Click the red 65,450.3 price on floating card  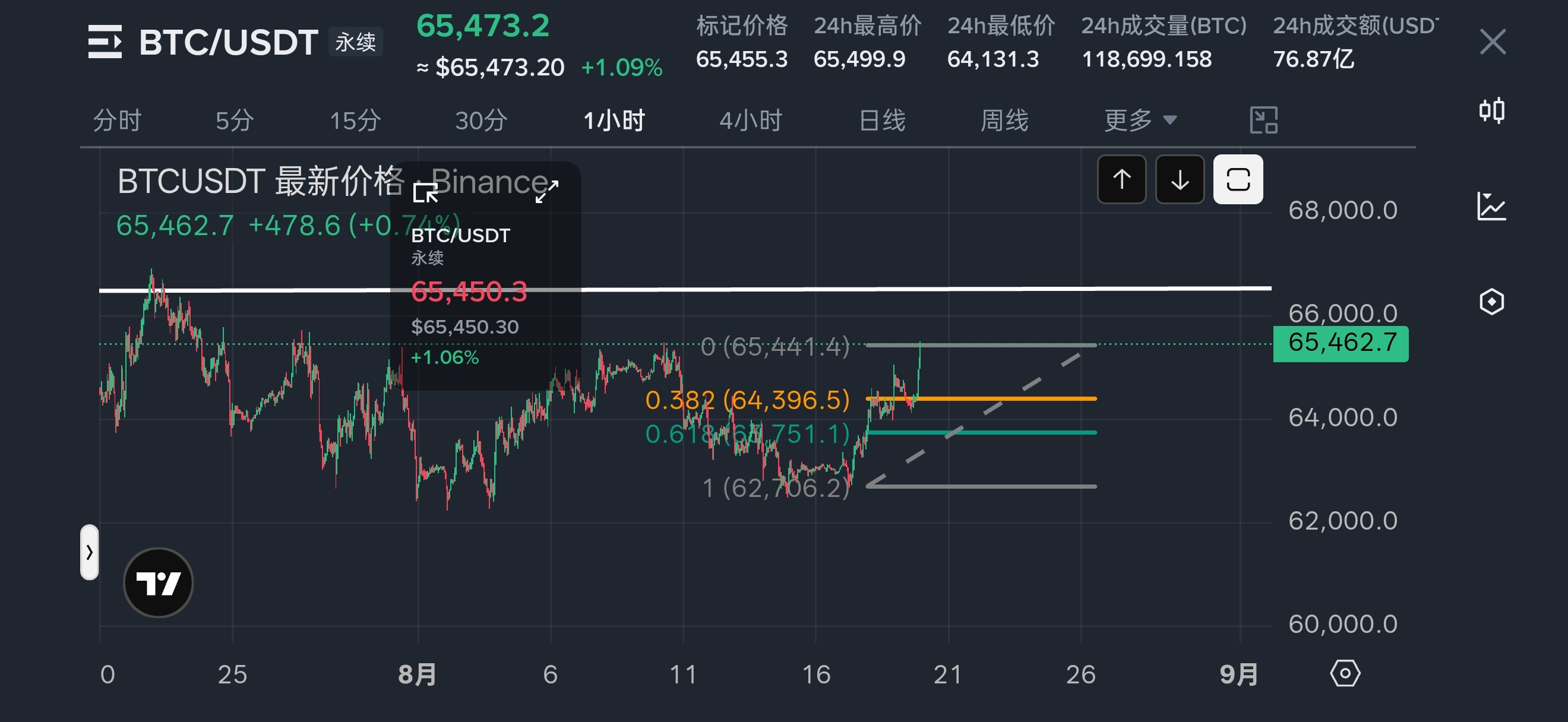coord(469,292)
